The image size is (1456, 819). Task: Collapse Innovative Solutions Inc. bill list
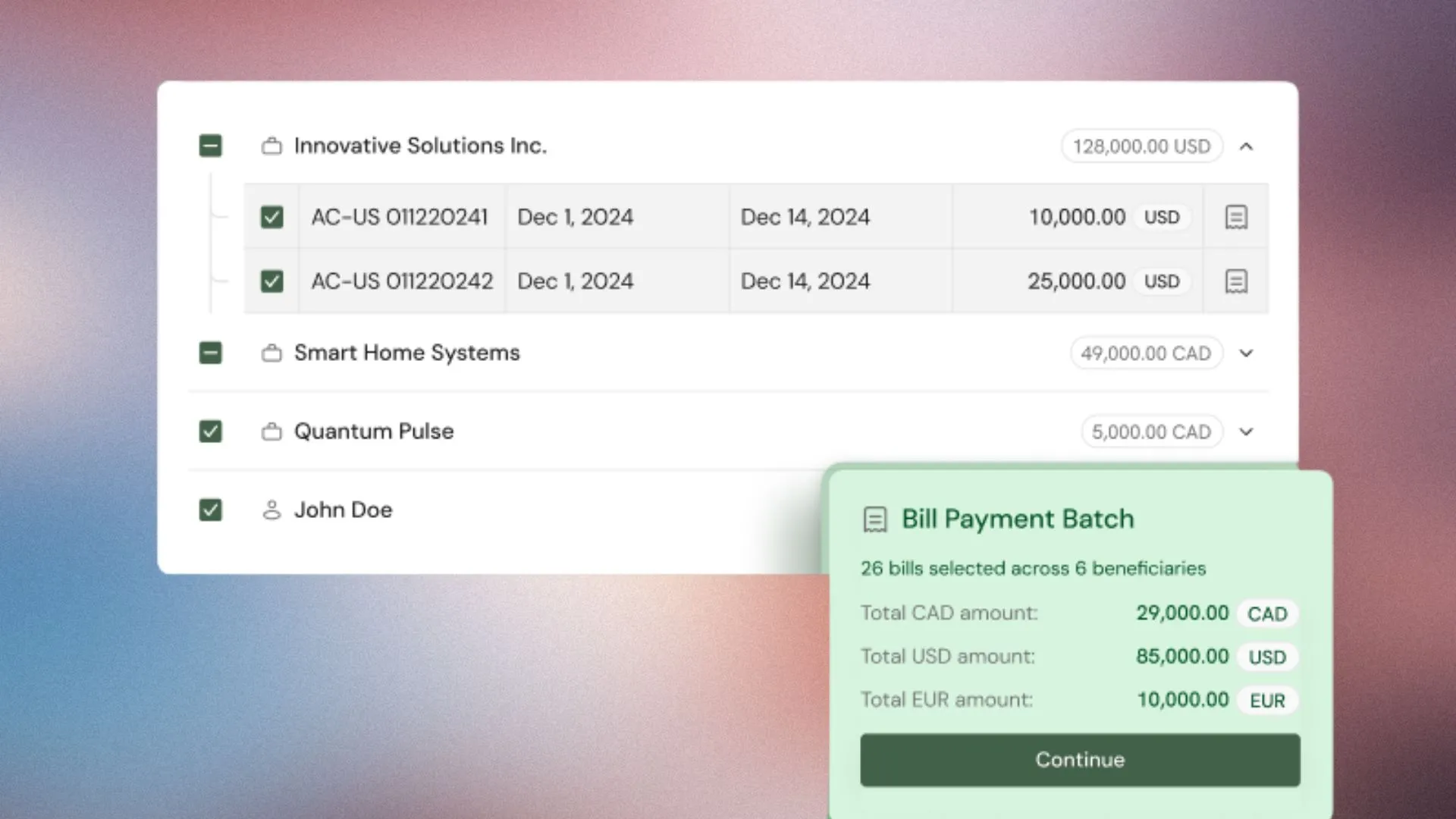pos(1246,146)
